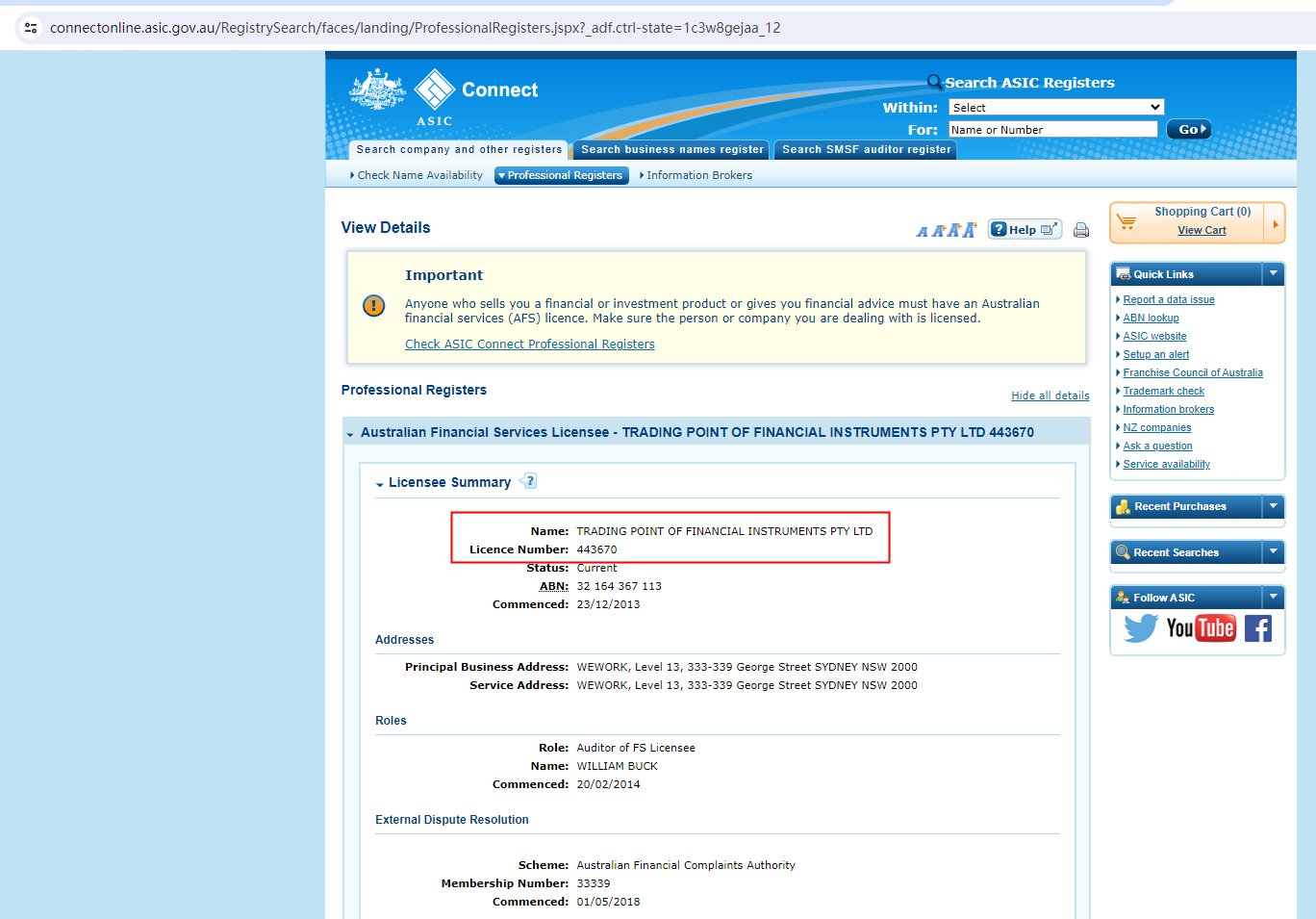Screen dimensions: 1316x919
Task: View site information icon in address bar
Action: click(31, 28)
